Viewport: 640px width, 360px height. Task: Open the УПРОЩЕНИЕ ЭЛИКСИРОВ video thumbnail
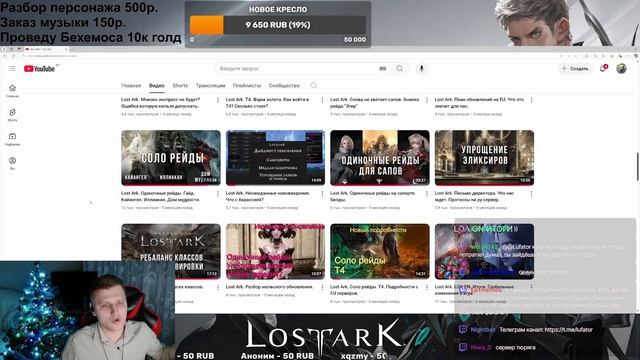[484, 158]
